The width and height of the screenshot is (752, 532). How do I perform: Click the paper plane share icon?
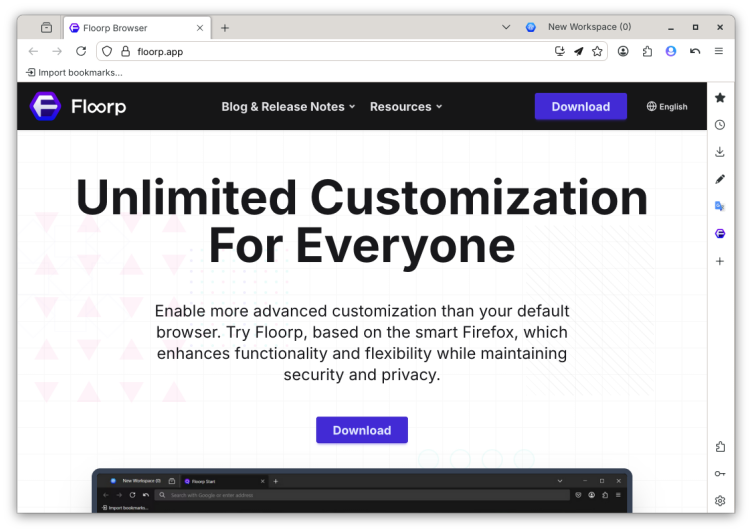pyautogui.click(x=579, y=51)
